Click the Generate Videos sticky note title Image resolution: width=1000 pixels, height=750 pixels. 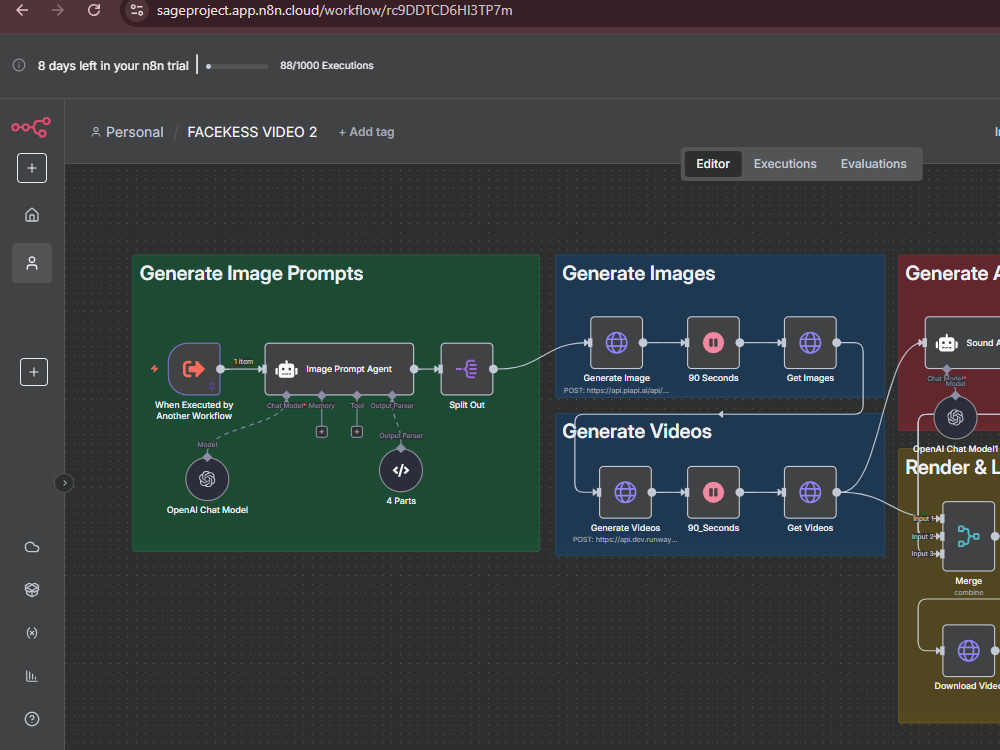[636, 432]
